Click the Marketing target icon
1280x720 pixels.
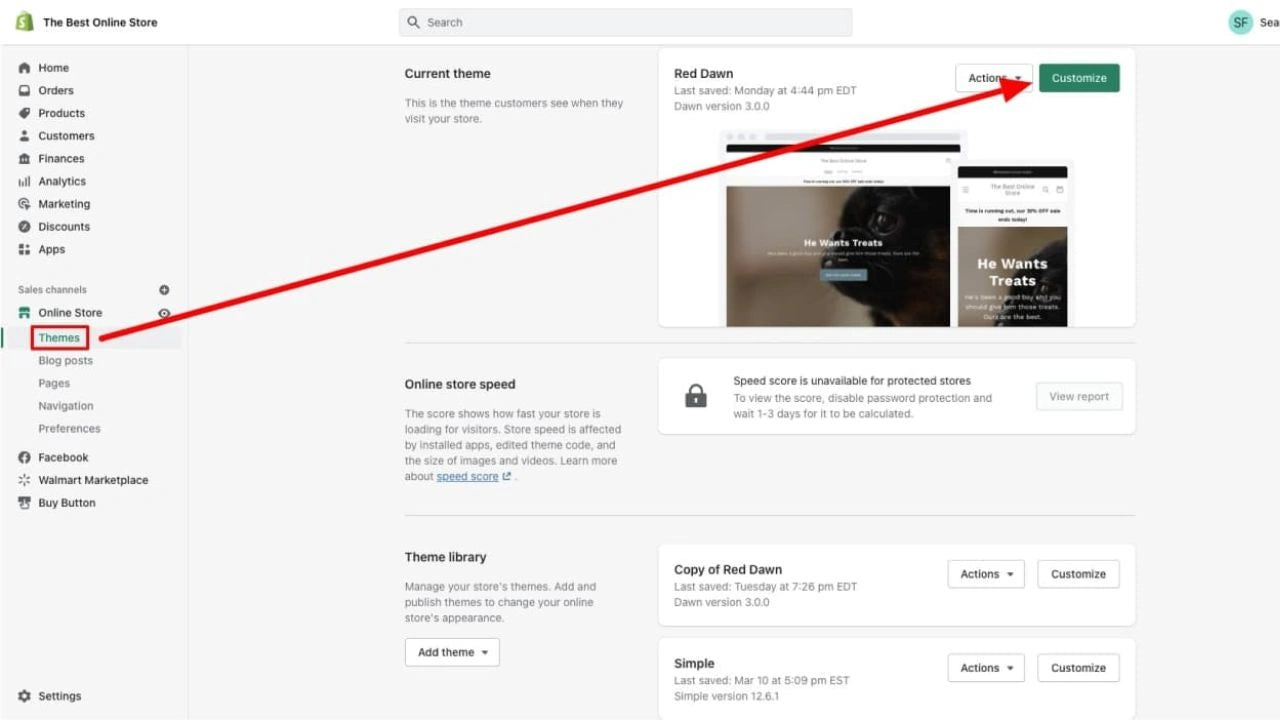(25, 204)
